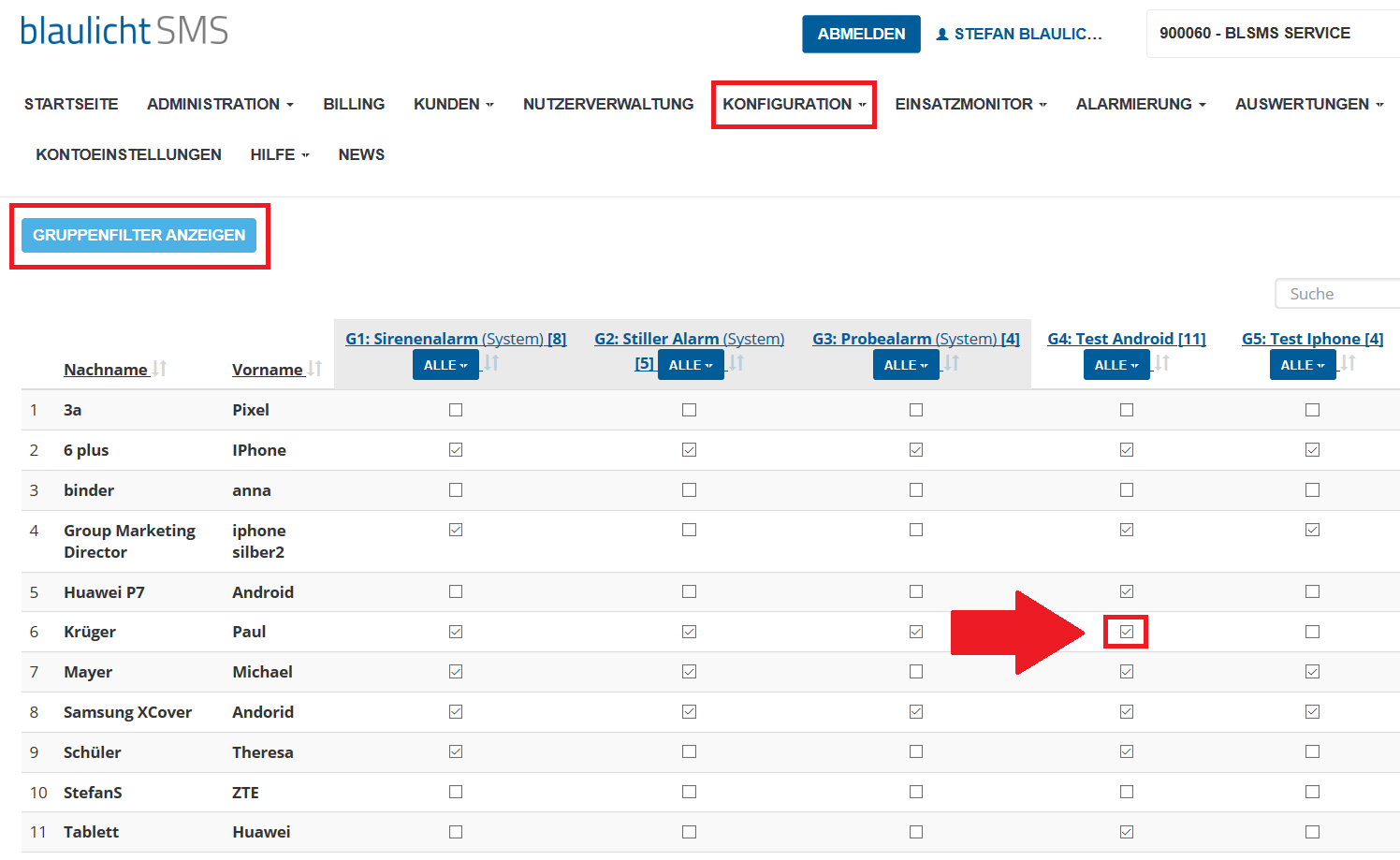The height and width of the screenshot is (860, 1400).
Task: Click the name Krüger in row 6
Action: [x=90, y=632]
